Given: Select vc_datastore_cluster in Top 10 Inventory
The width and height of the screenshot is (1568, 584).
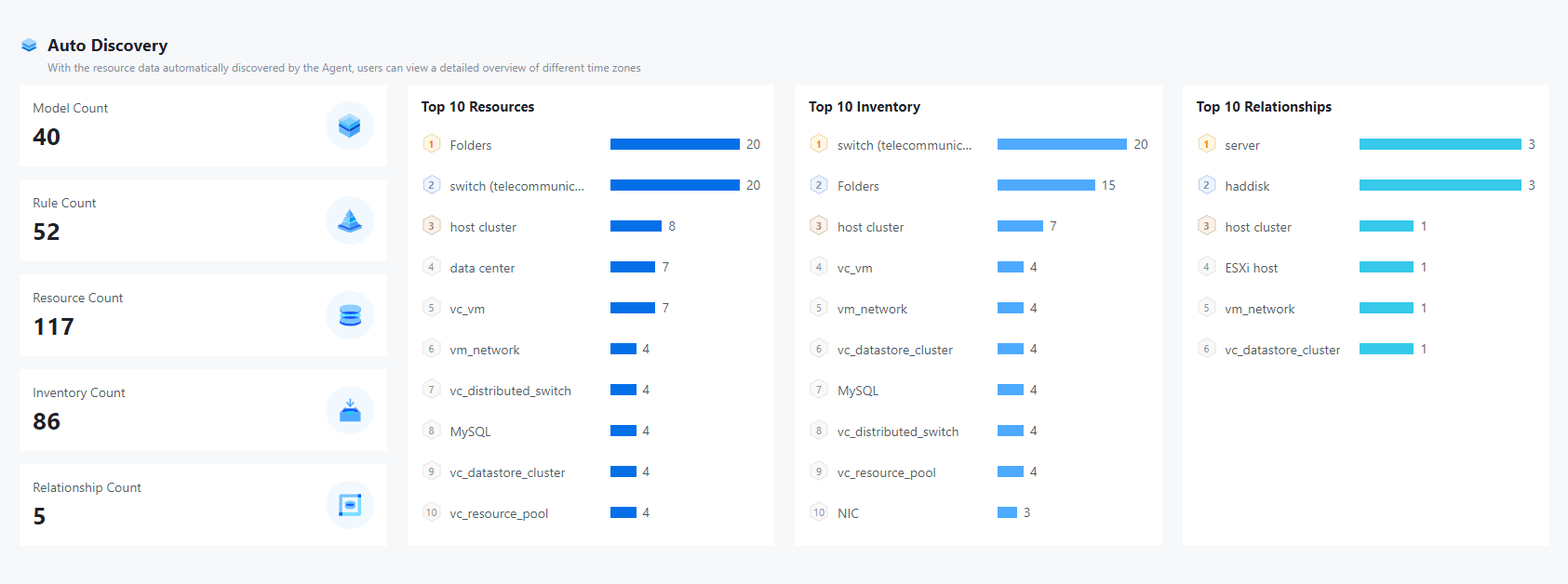Looking at the screenshot, I should click(895, 350).
